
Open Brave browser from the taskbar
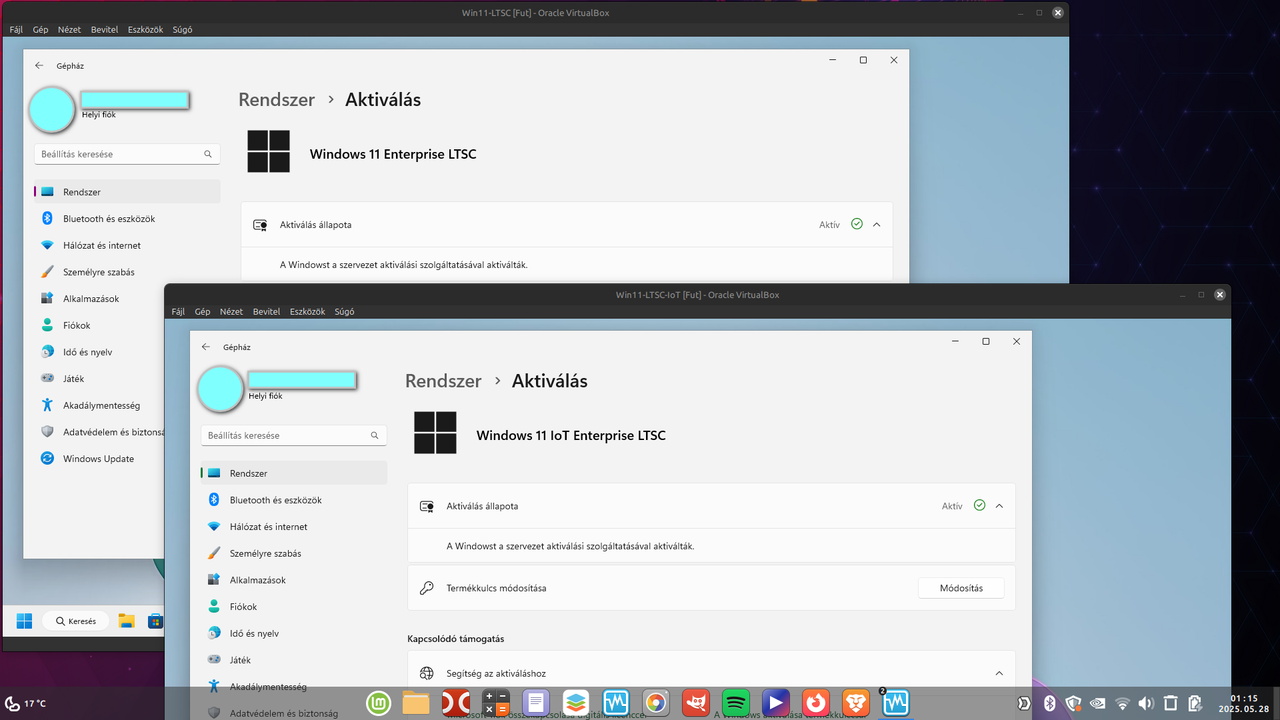tap(856, 702)
